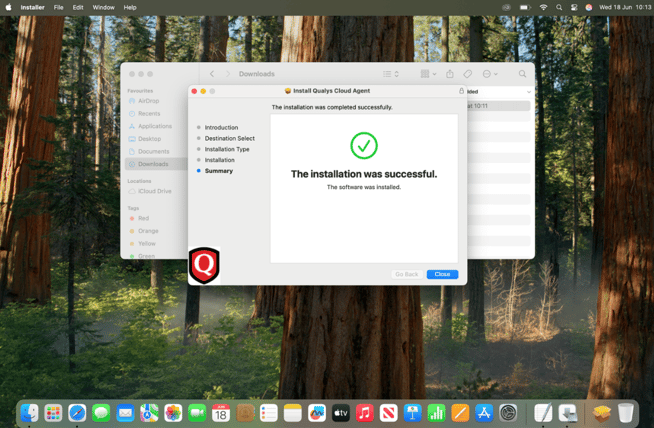
Task: Open the Apple menu
Action: (x=8, y=7)
